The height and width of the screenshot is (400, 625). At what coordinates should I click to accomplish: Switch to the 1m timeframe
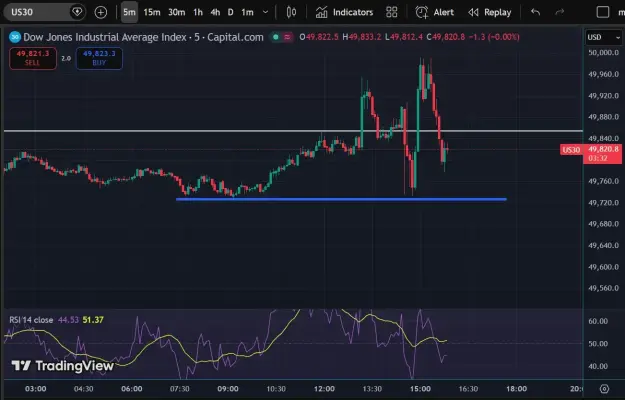248,12
